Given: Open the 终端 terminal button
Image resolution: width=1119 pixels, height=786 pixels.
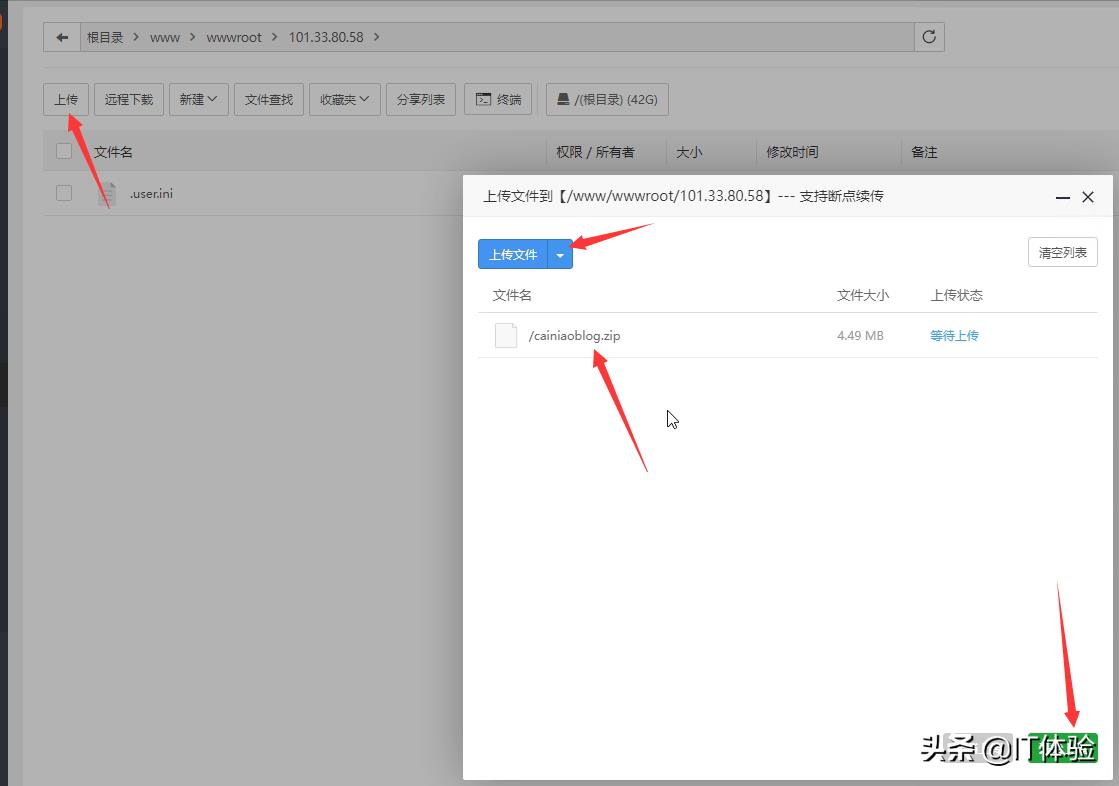Looking at the screenshot, I should click(x=498, y=99).
